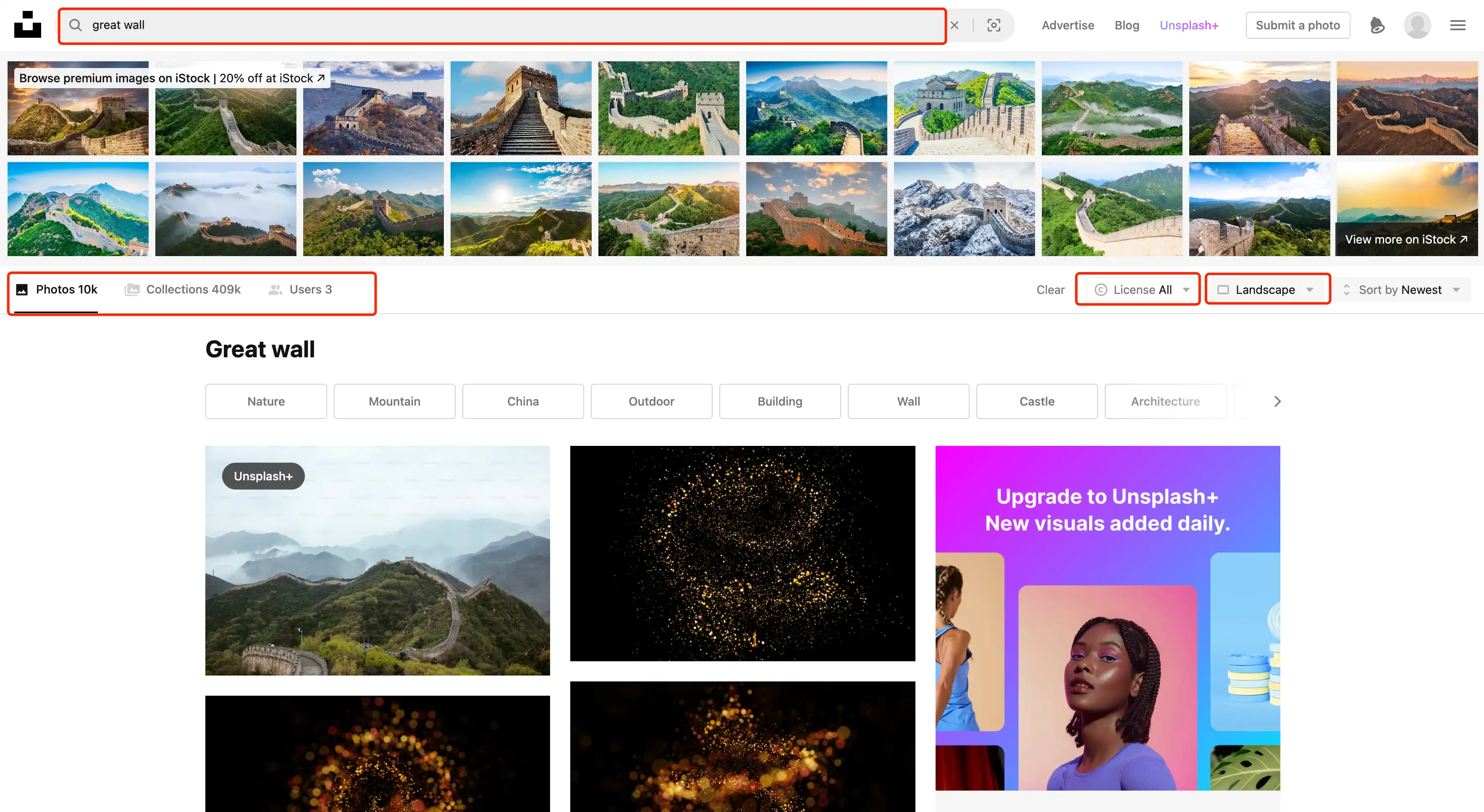
Task: Select the Outdoor tag chip
Action: point(651,401)
